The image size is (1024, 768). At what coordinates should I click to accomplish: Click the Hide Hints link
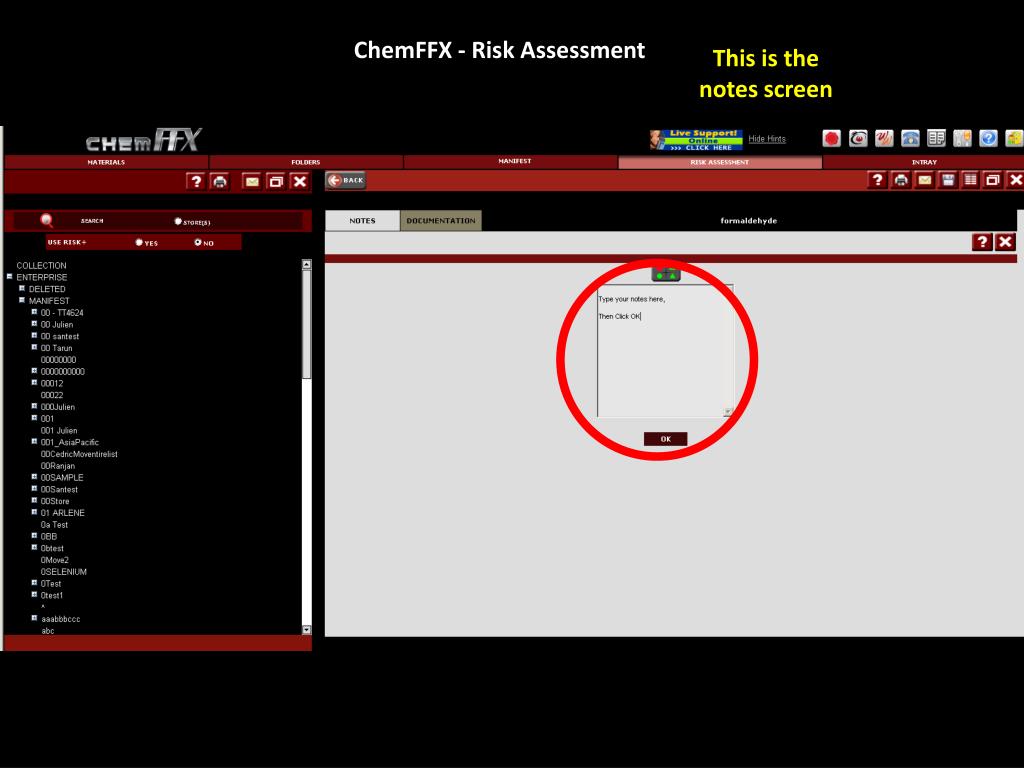click(x=767, y=139)
